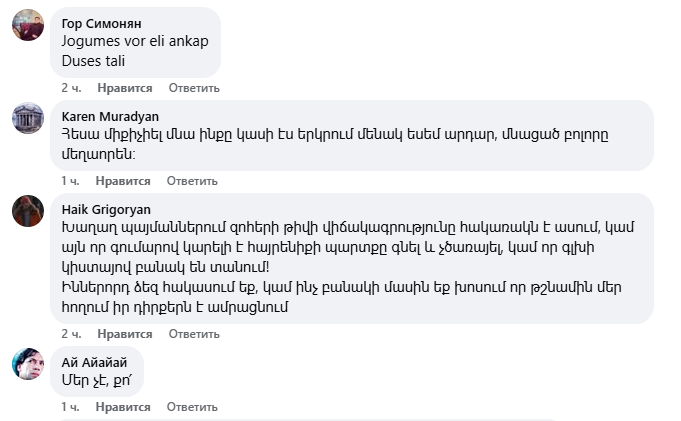This screenshot has height=421, width=681.
Task: Visit Karen Muradyan's profile by name
Action: 110,116
